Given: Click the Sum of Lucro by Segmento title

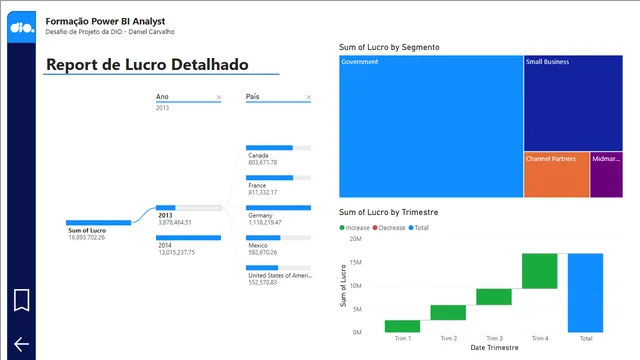Looking at the screenshot, I should point(389,47).
